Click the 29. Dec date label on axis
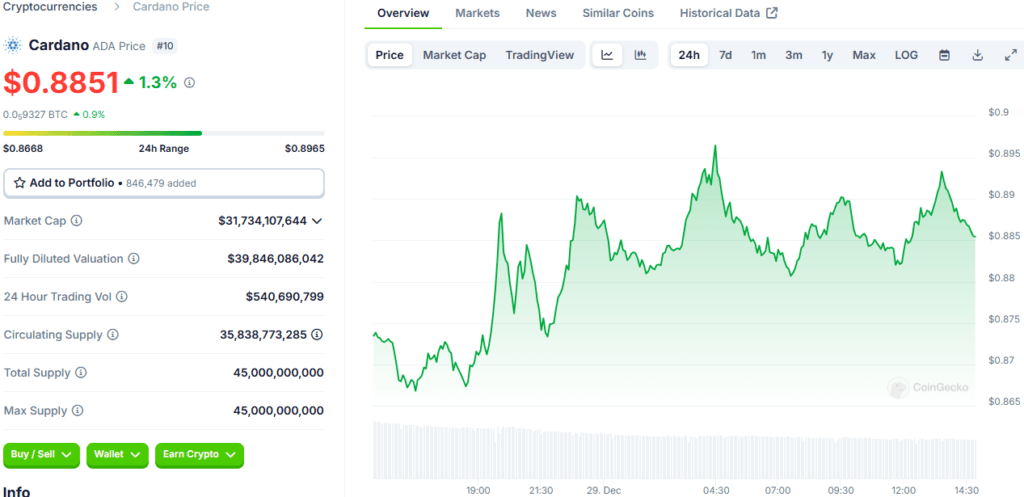The height and width of the screenshot is (497, 1024). [x=603, y=490]
